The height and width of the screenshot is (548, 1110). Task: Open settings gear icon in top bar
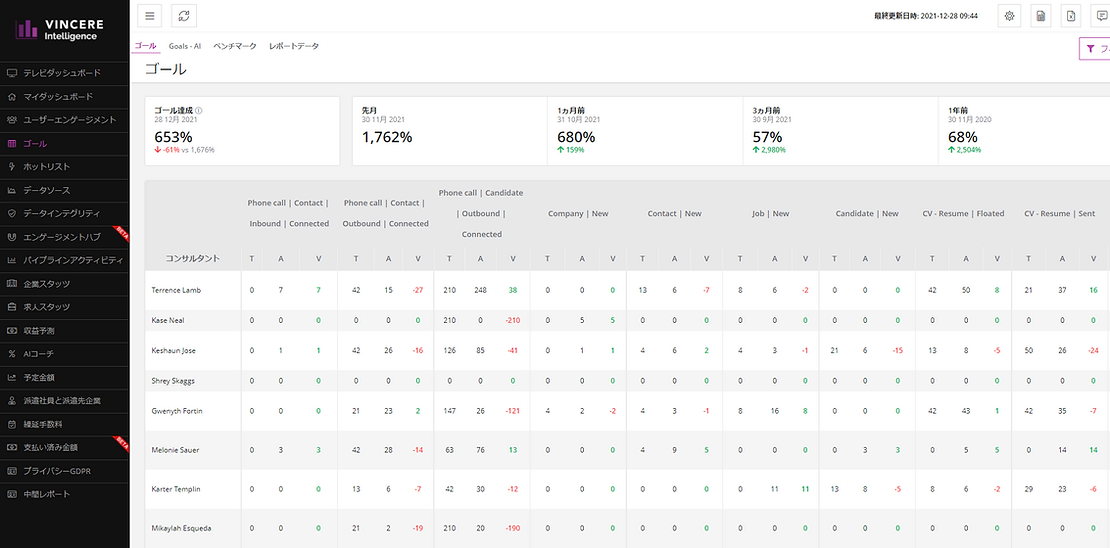1009,16
